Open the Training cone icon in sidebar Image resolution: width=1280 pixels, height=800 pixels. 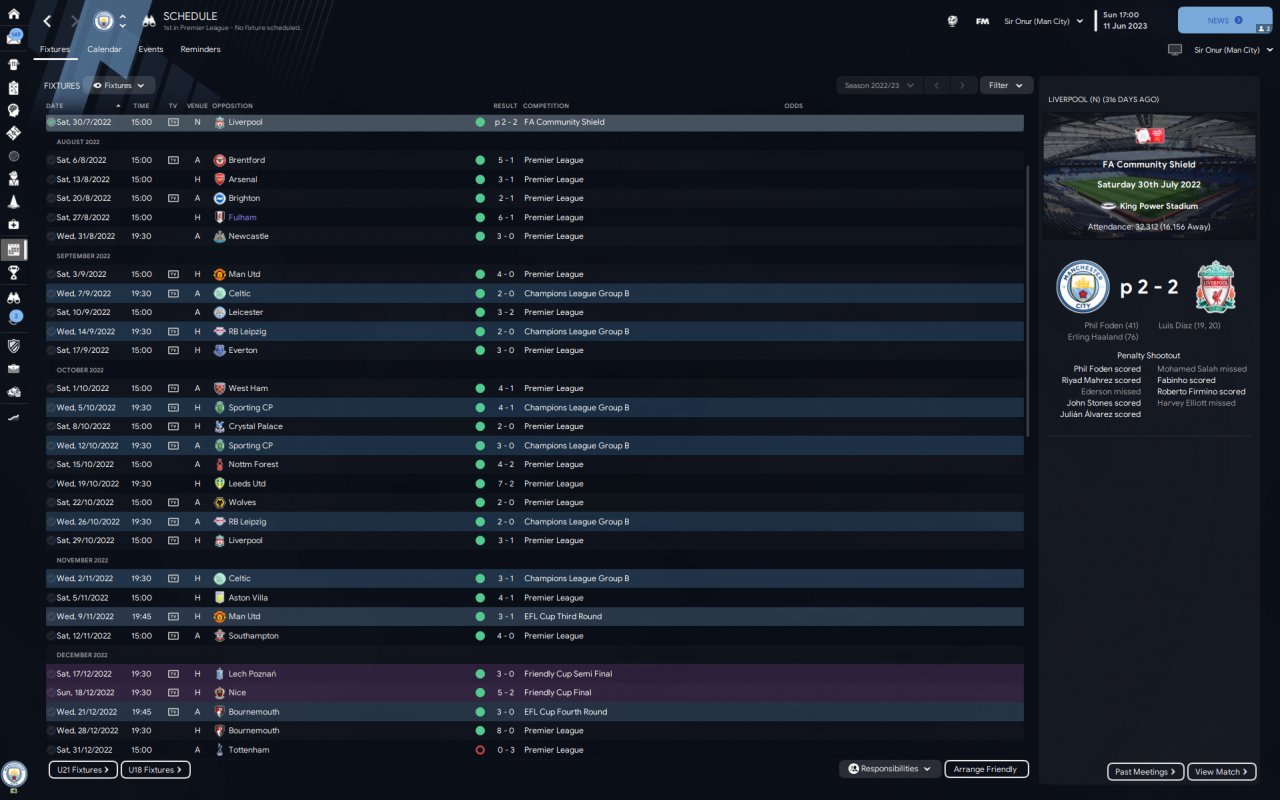14,201
